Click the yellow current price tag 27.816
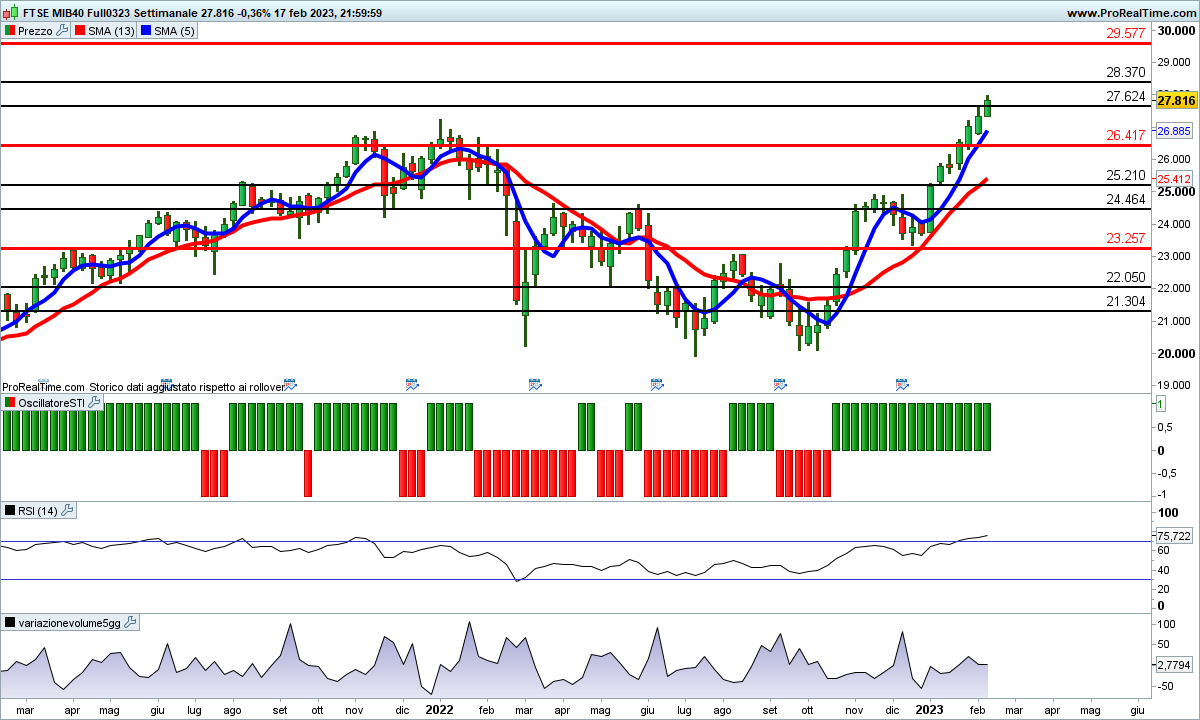1200x720 pixels. (1175, 100)
